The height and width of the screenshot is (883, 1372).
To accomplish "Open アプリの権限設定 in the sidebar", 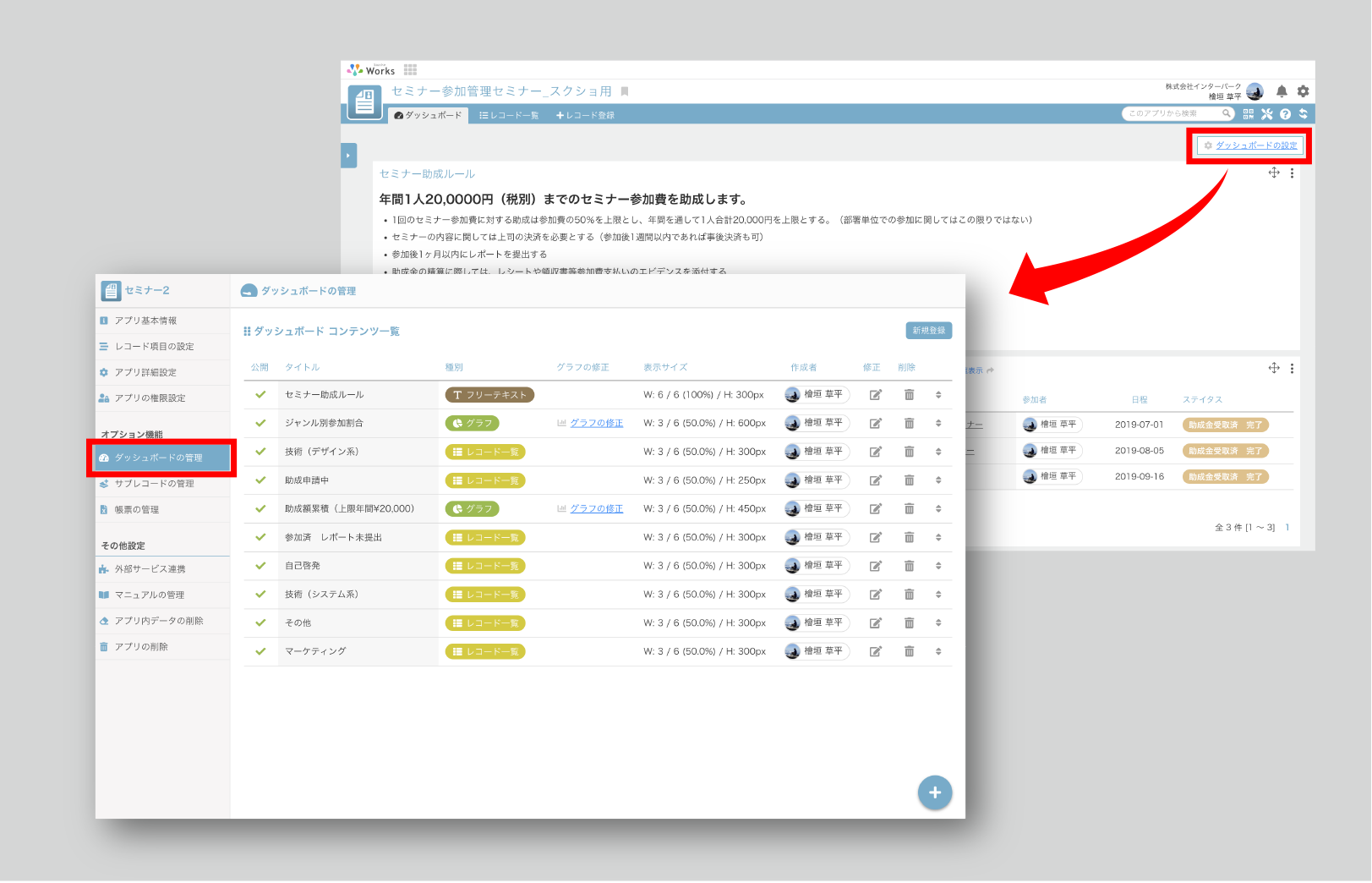I will [162, 398].
